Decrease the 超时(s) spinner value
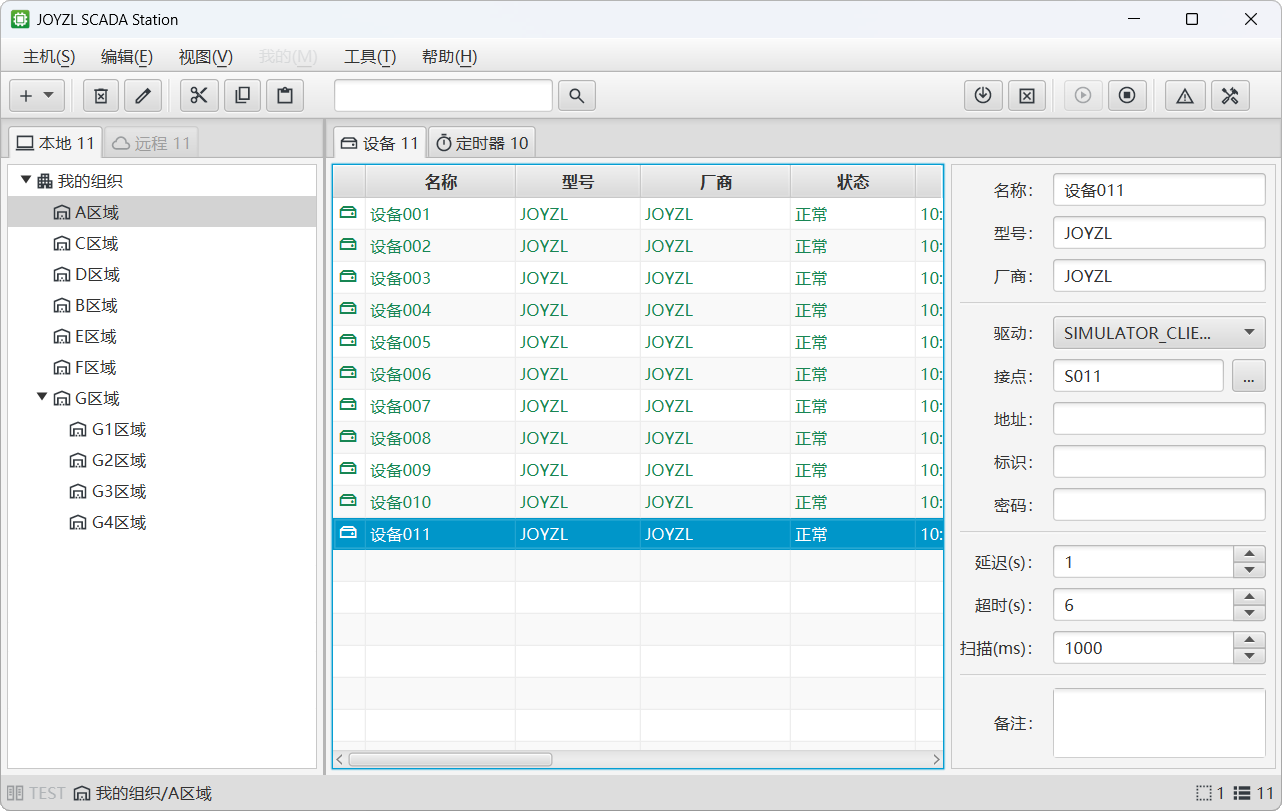This screenshot has height=811, width=1282. pyautogui.click(x=1249, y=613)
